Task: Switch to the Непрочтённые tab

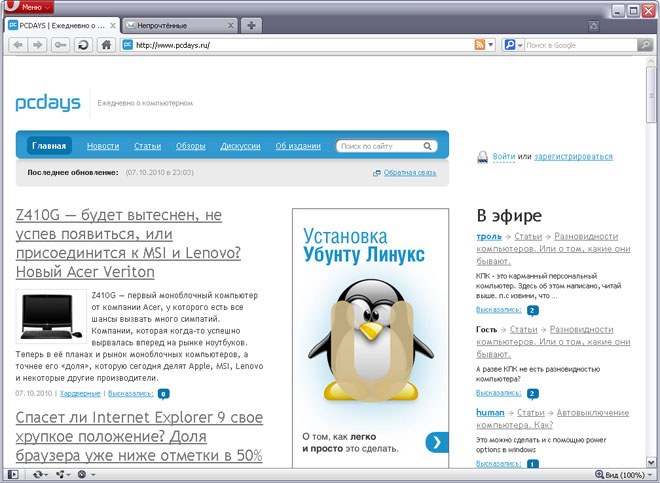Action: tap(180, 26)
